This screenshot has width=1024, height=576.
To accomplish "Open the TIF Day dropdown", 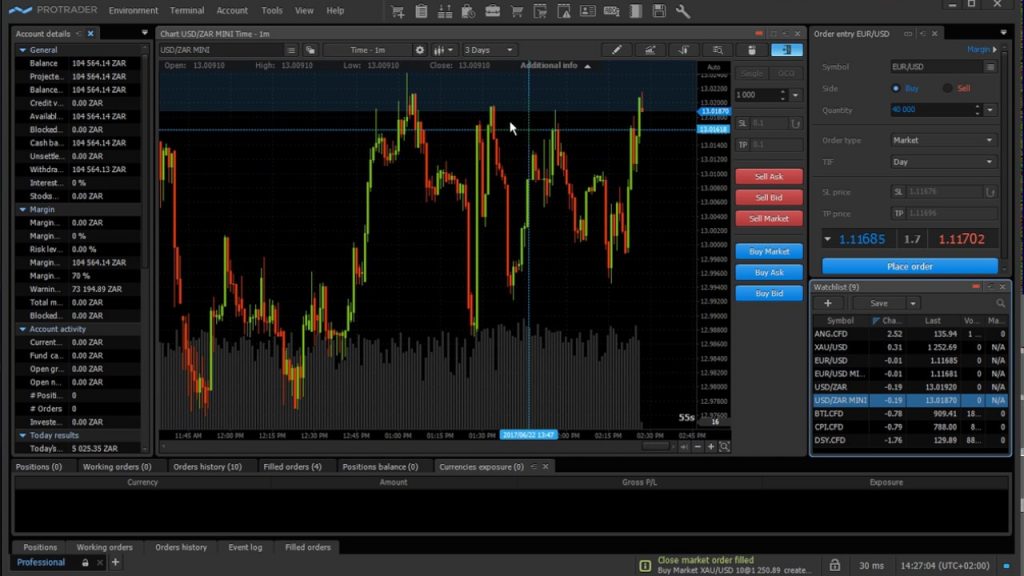I will click(x=943, y=161).
